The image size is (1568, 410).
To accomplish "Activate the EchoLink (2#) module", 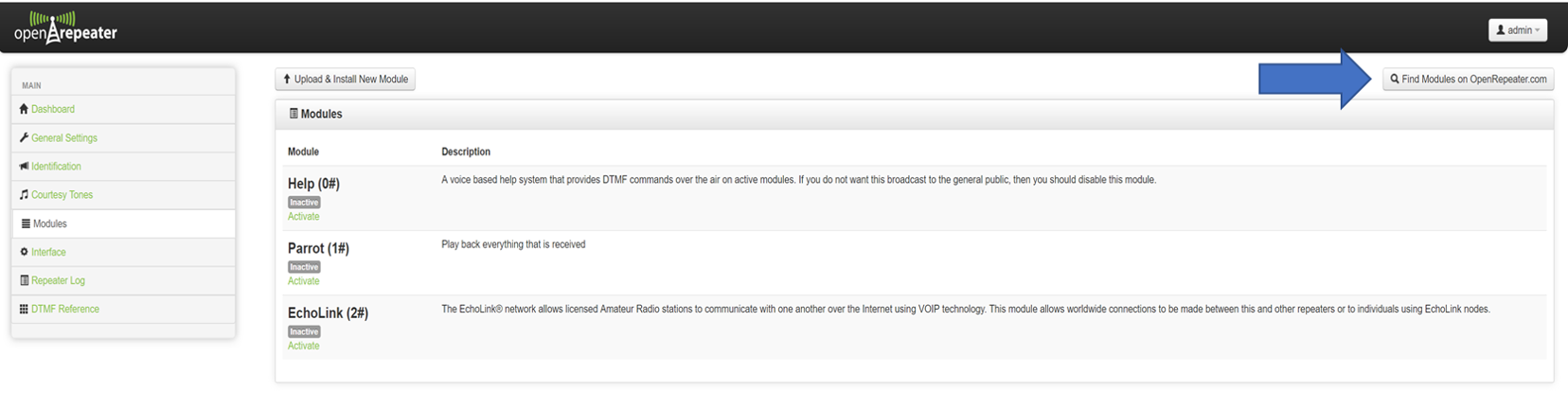I will (x=303, y=346).
